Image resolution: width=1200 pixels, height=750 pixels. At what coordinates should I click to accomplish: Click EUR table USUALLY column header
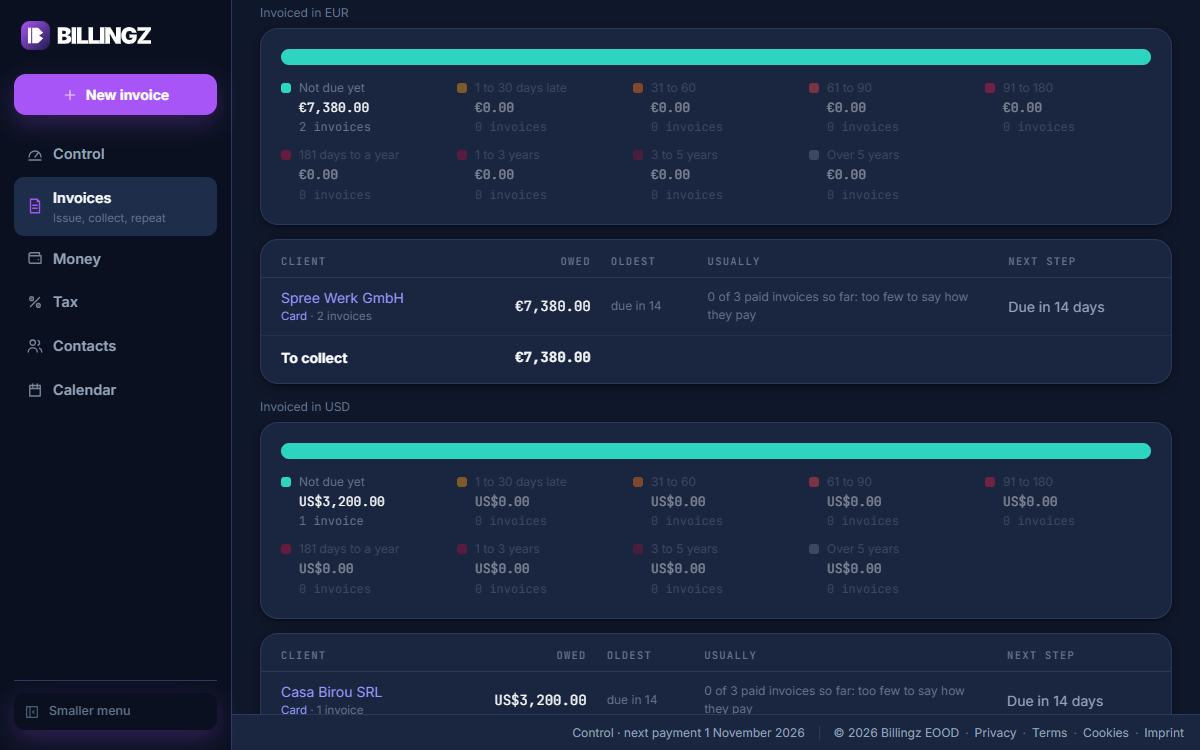click(734, 261)
